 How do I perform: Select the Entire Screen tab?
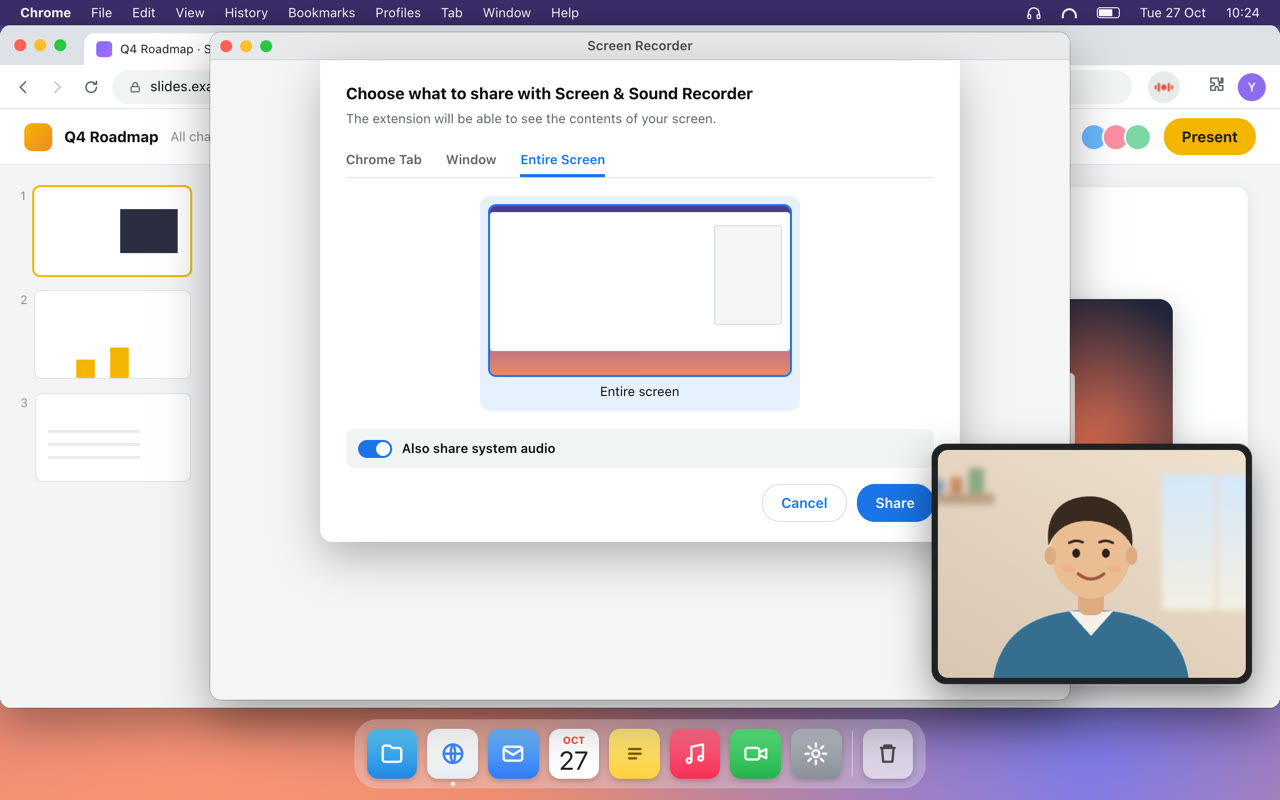point(562,159)
